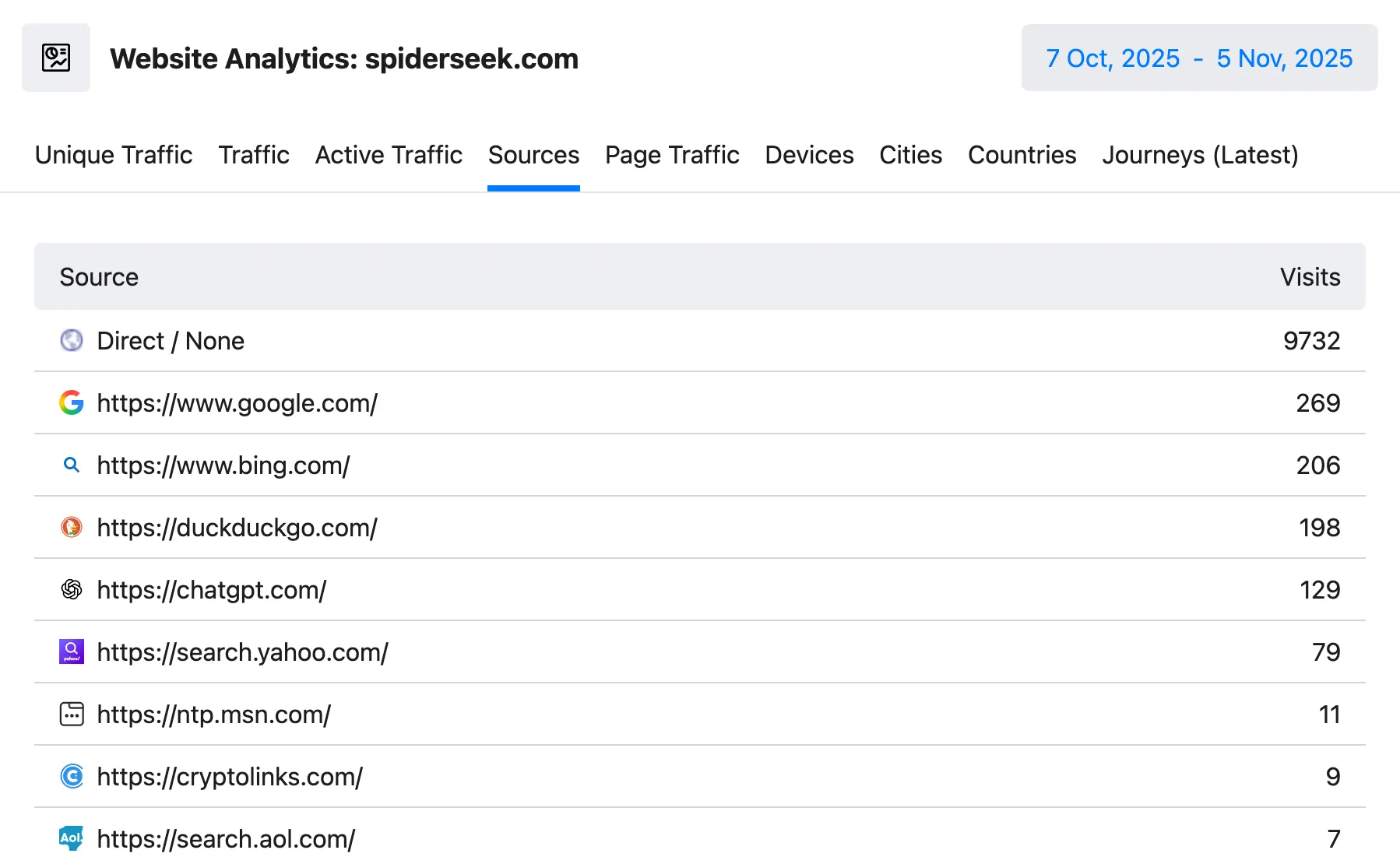Click the Website Analytics logo icon
Screen dimensions: 1400x864
(x=55, y=57)
